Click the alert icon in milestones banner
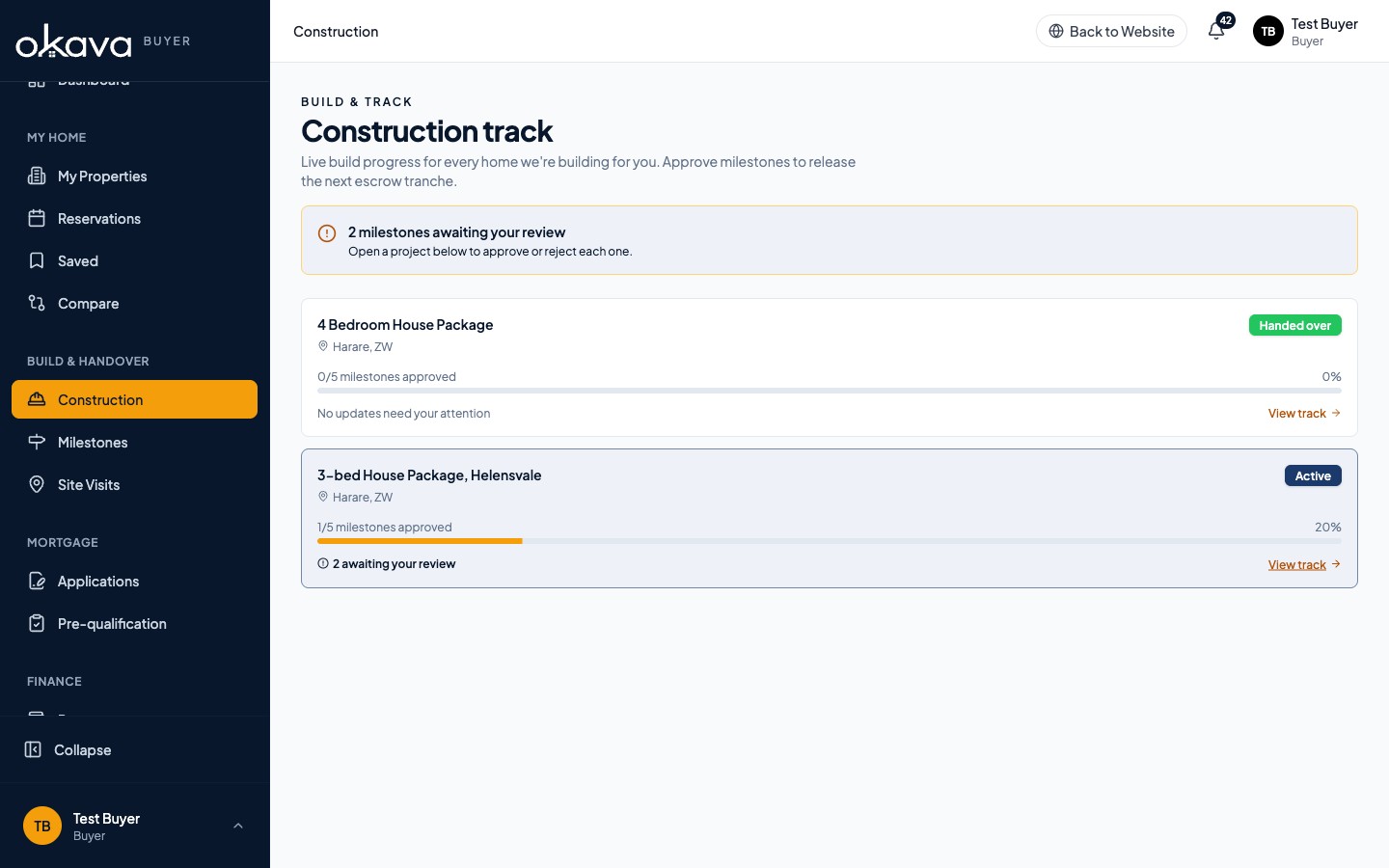The image size is (1389, 868). 327,233
